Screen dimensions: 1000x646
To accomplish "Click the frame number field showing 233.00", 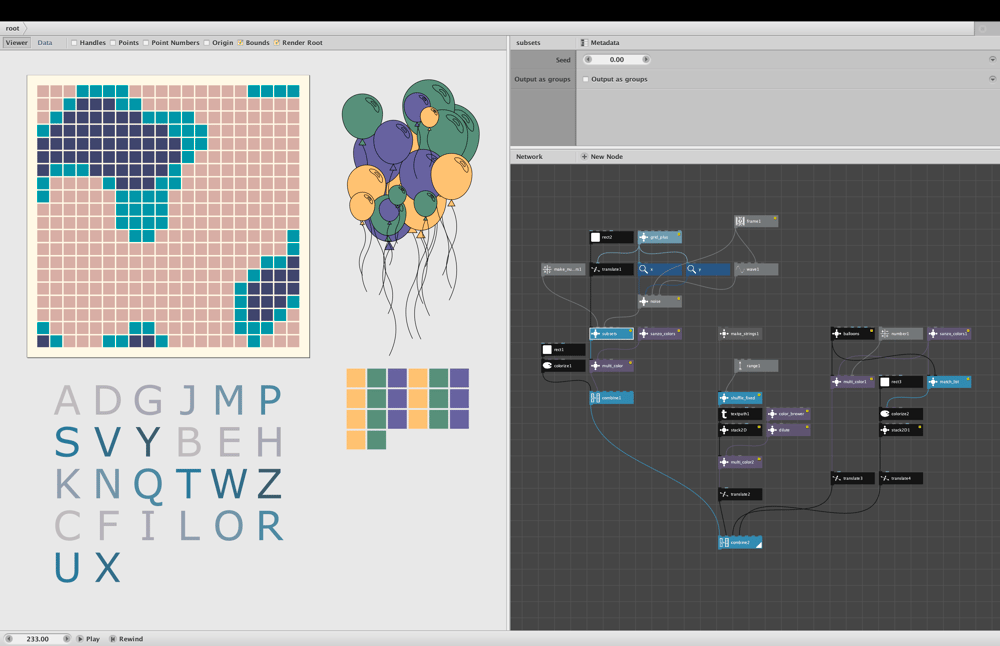I will (x=38, y=639).
